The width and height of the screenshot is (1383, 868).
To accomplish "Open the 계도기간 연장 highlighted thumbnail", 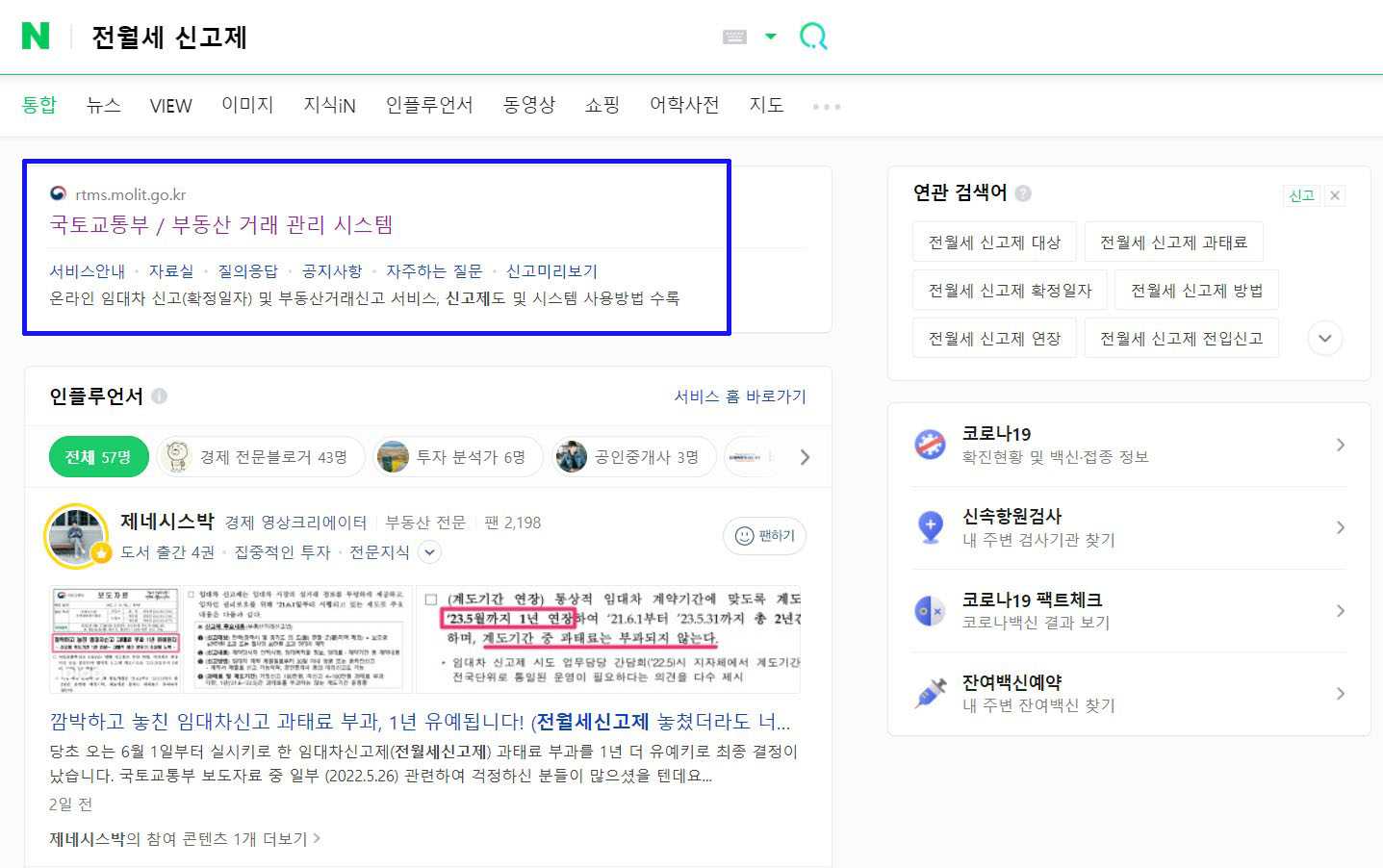I will [x=608, y=639].
